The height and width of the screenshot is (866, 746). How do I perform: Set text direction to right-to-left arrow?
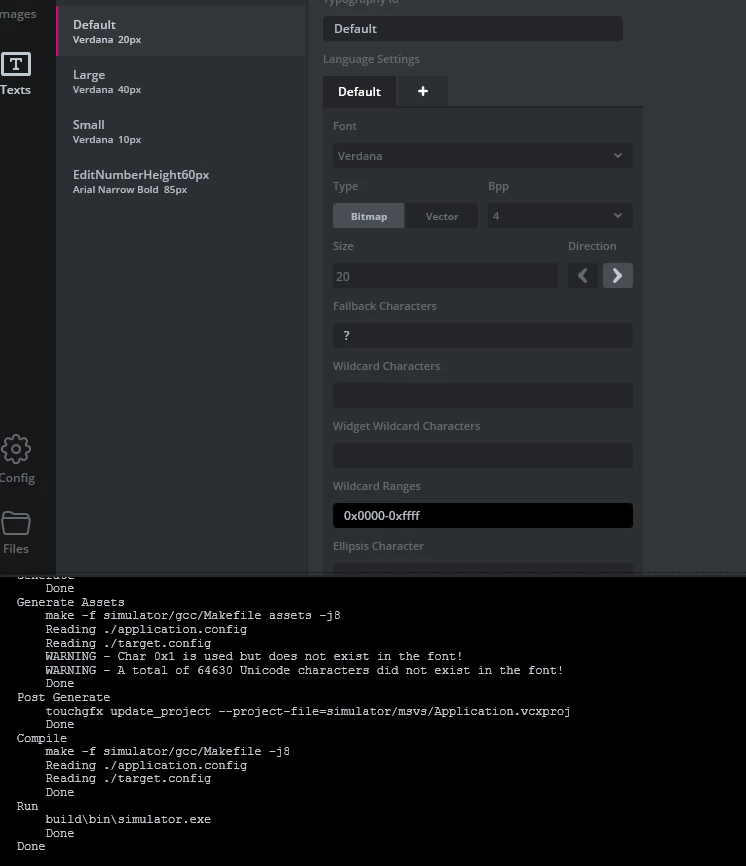coord(583,276)
